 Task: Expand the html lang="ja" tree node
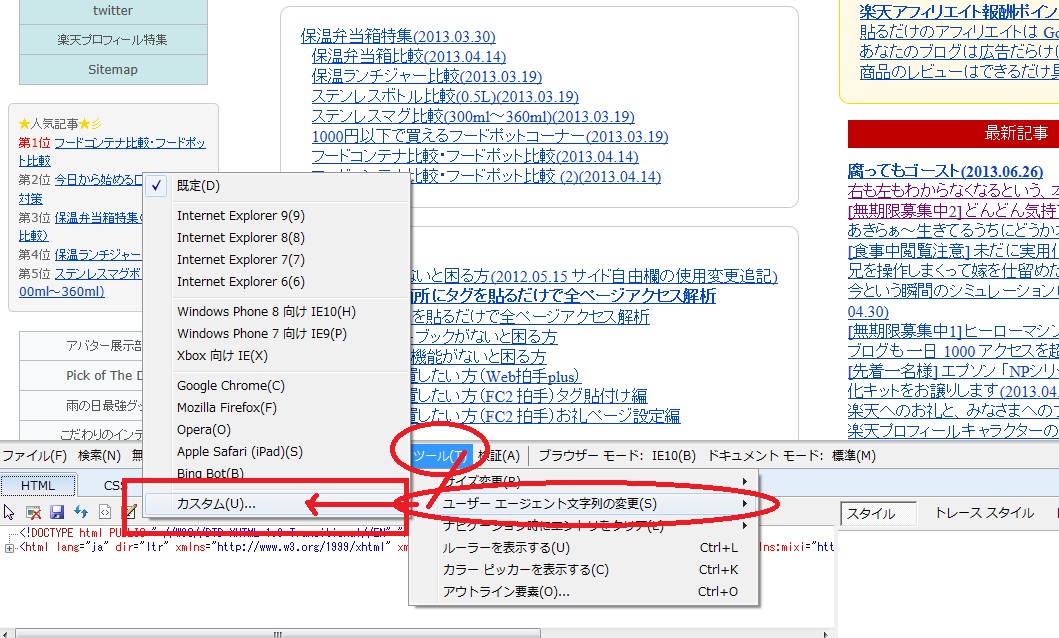[10, 547]
